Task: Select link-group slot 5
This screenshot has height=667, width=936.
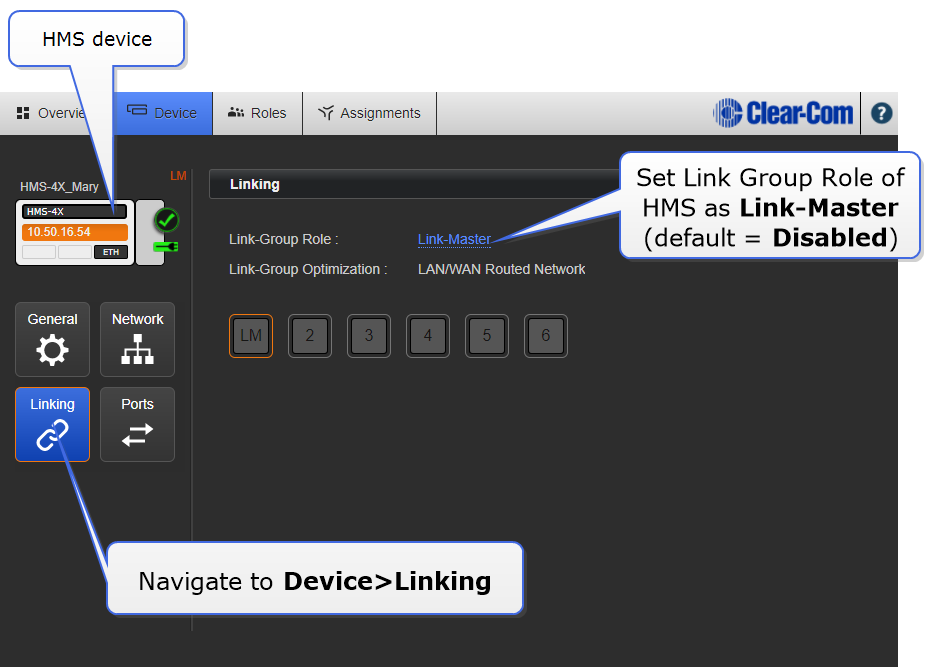Action: (487, 336)
